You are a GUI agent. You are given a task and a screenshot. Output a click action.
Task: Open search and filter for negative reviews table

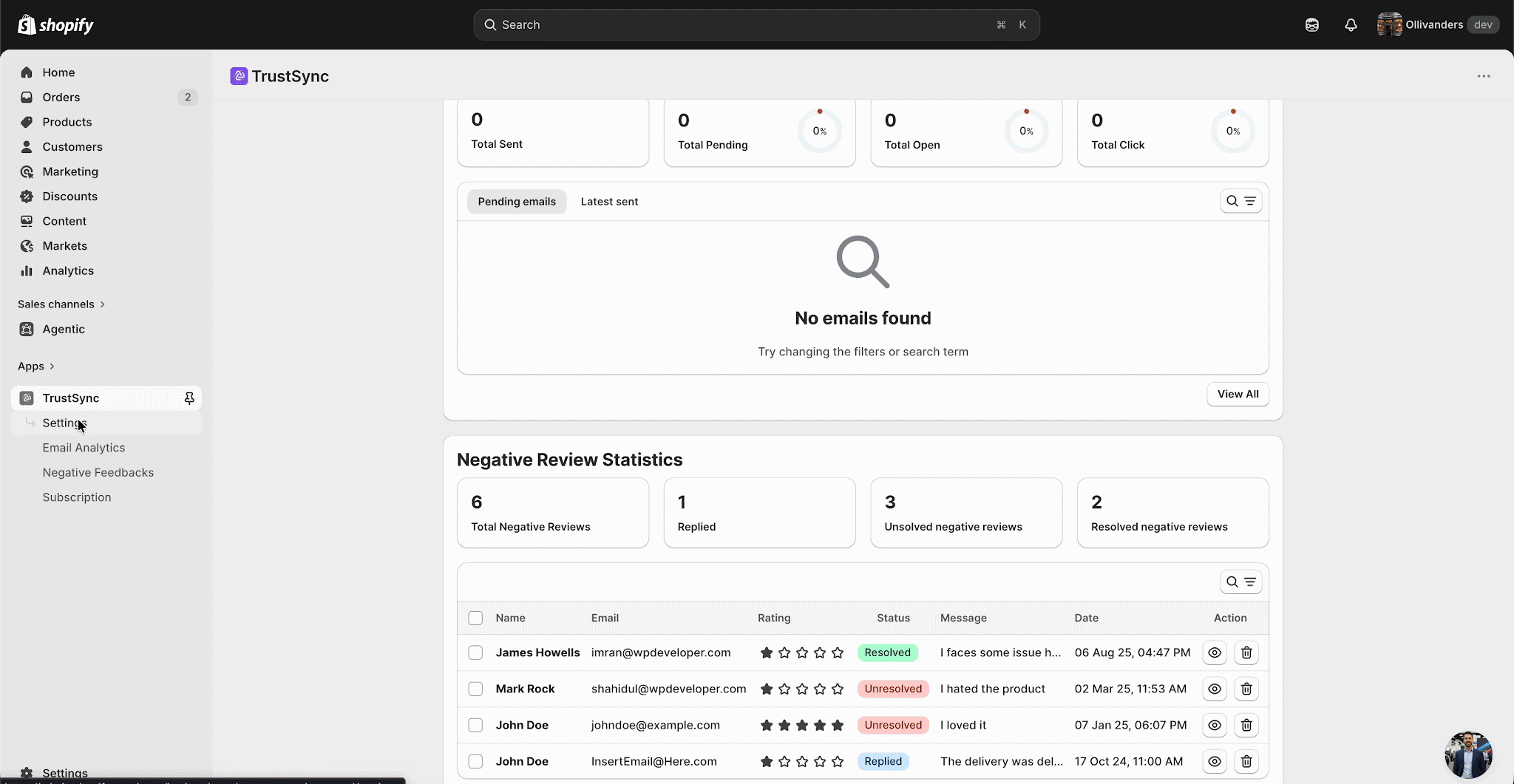tap(1241, 582)
